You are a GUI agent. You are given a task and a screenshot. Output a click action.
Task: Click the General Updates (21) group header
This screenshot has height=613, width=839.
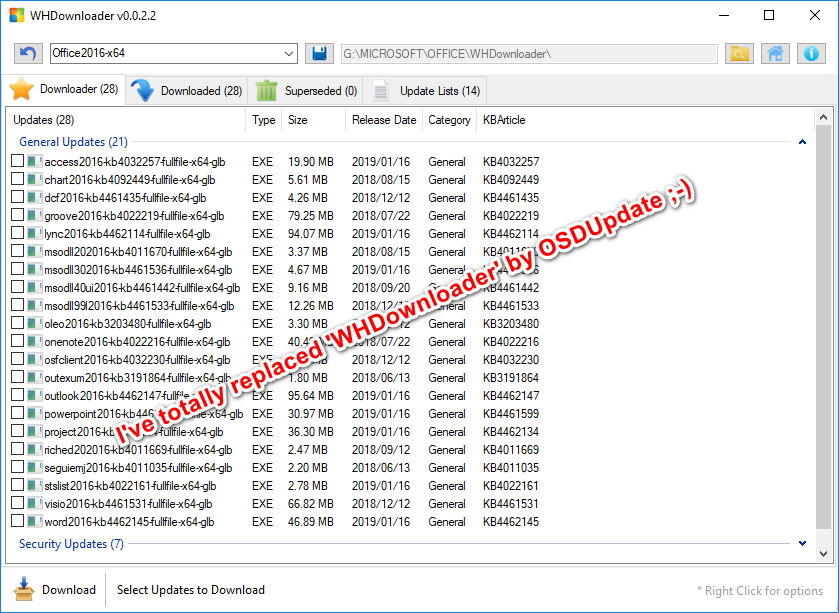pyautogui.click(x=73, y=142)
